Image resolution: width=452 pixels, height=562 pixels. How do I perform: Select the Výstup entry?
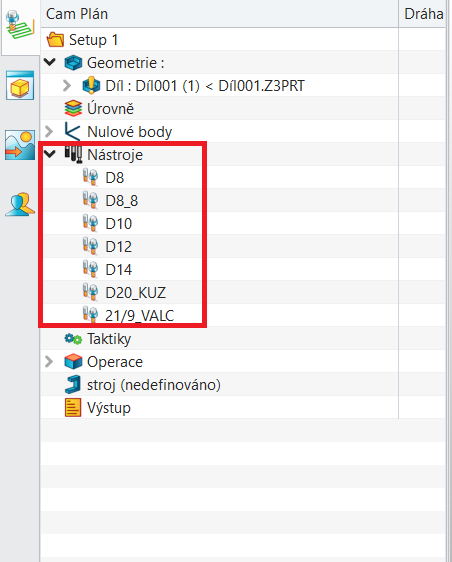point(109,408)
